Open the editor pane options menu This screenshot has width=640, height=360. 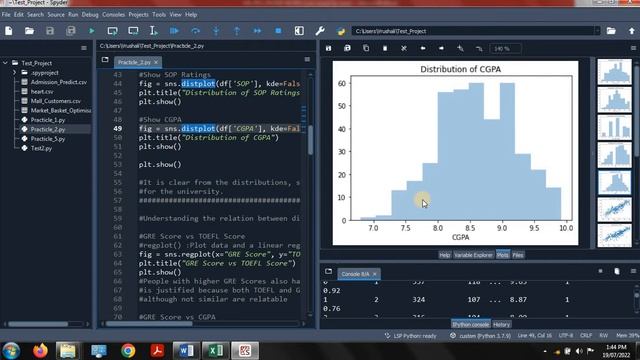[x=307, y=60]
